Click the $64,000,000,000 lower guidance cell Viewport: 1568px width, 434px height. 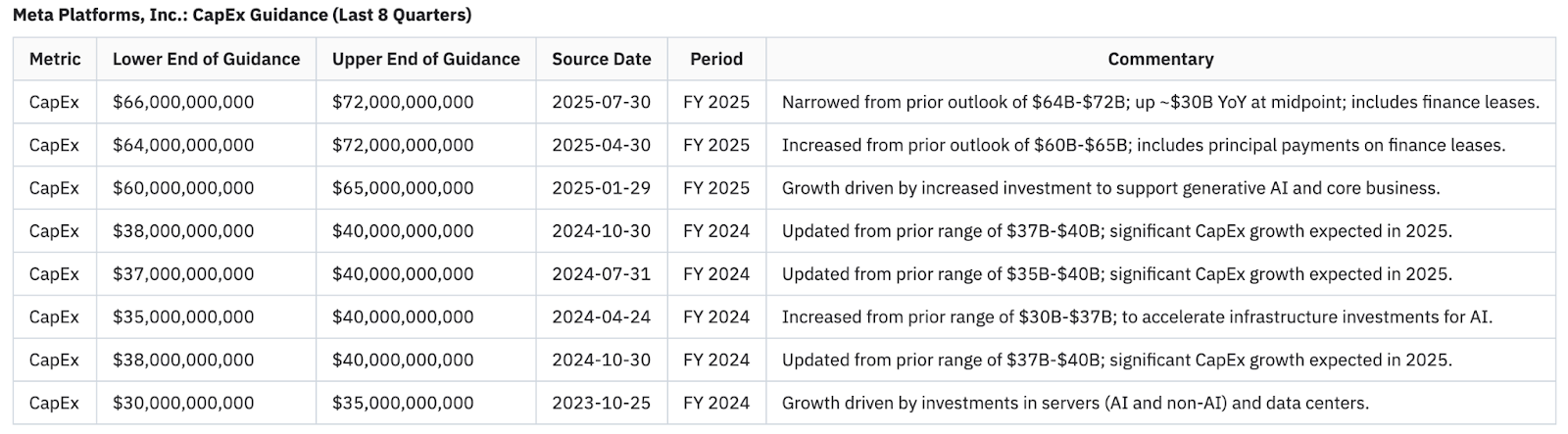pyautogui.click(x=183, y=145)
